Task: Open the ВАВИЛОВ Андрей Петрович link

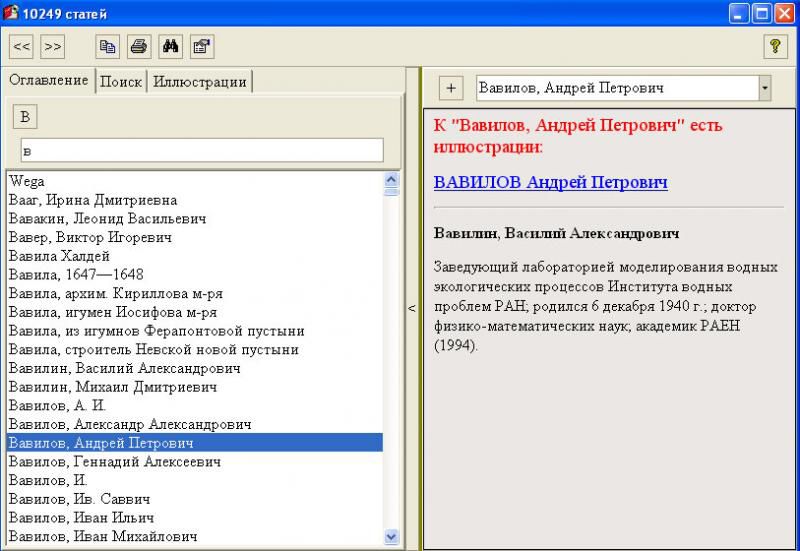Action: [x=550, y=182]
